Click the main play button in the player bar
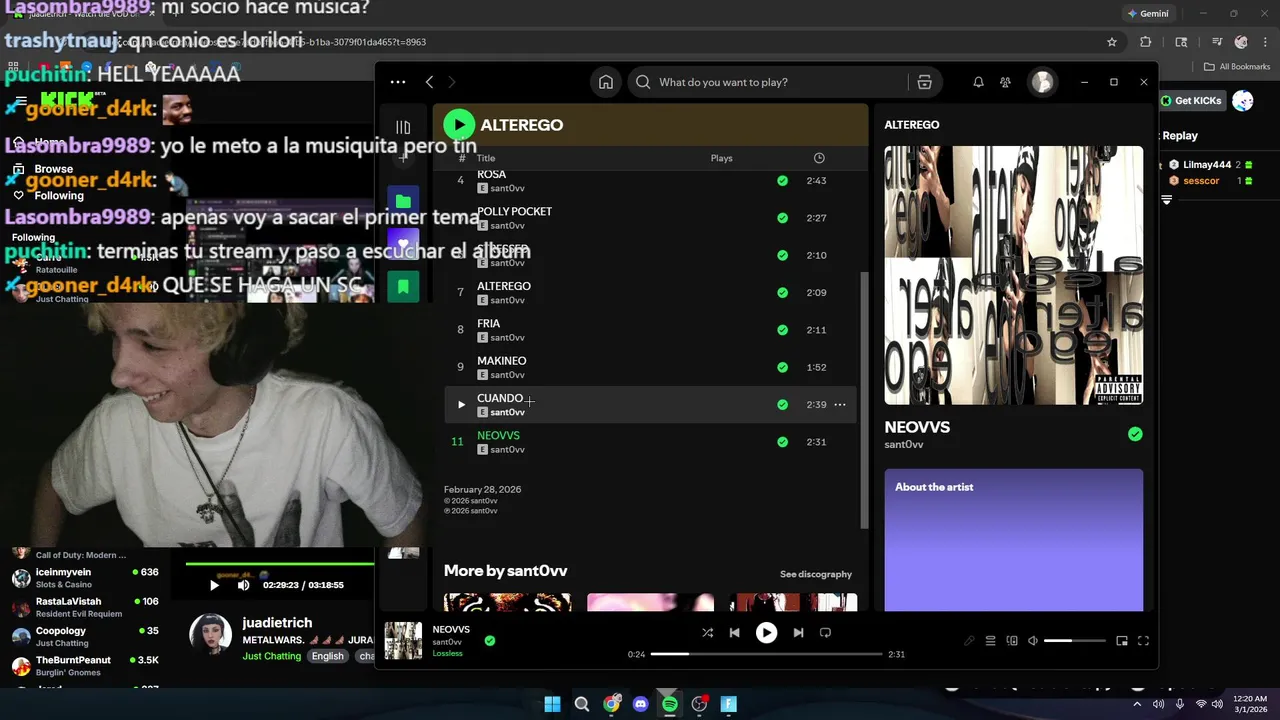This screenshot has width=1280, height=720. click(x=766, y=633)
